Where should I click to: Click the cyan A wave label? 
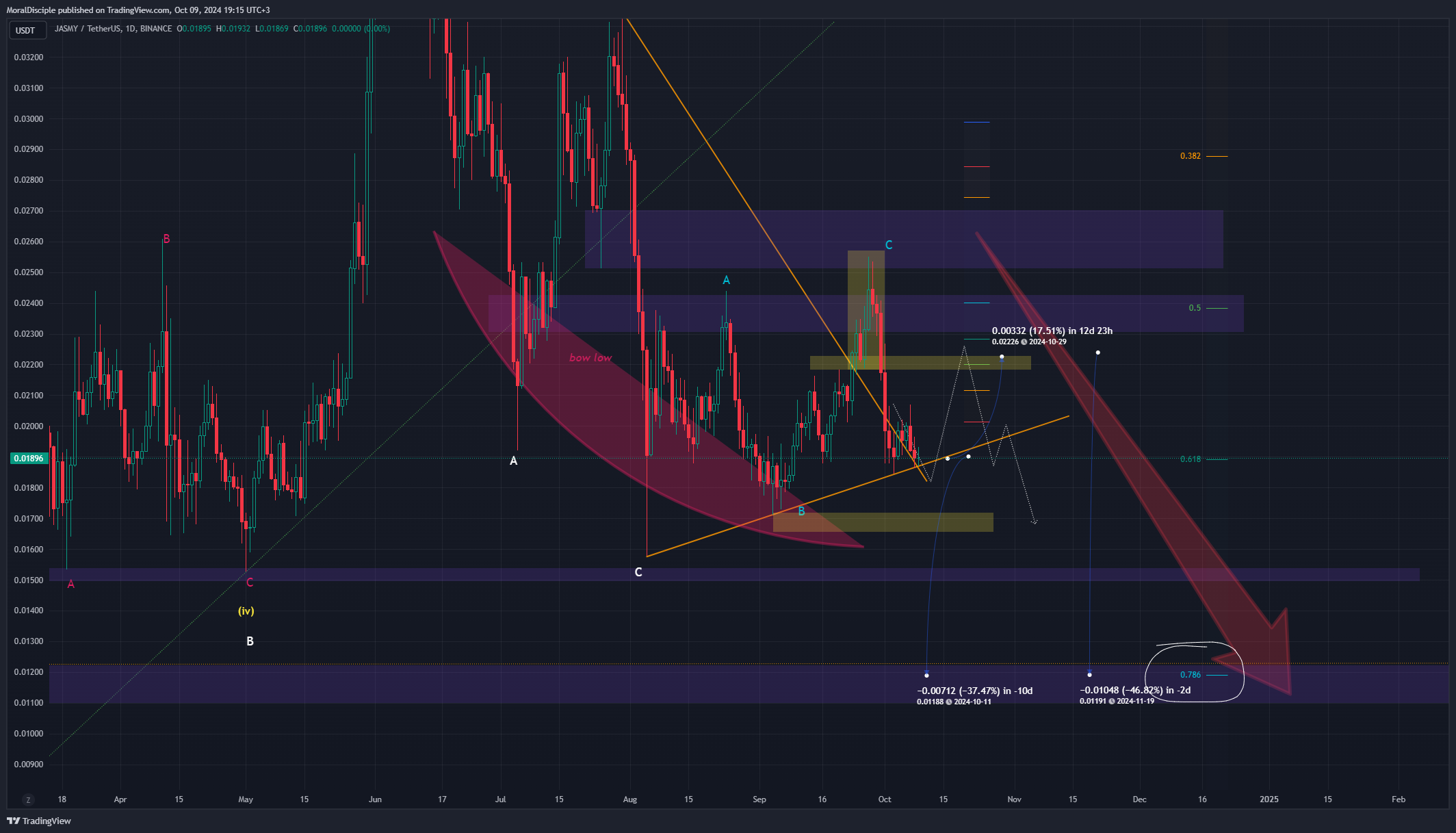tap(727, 280)
